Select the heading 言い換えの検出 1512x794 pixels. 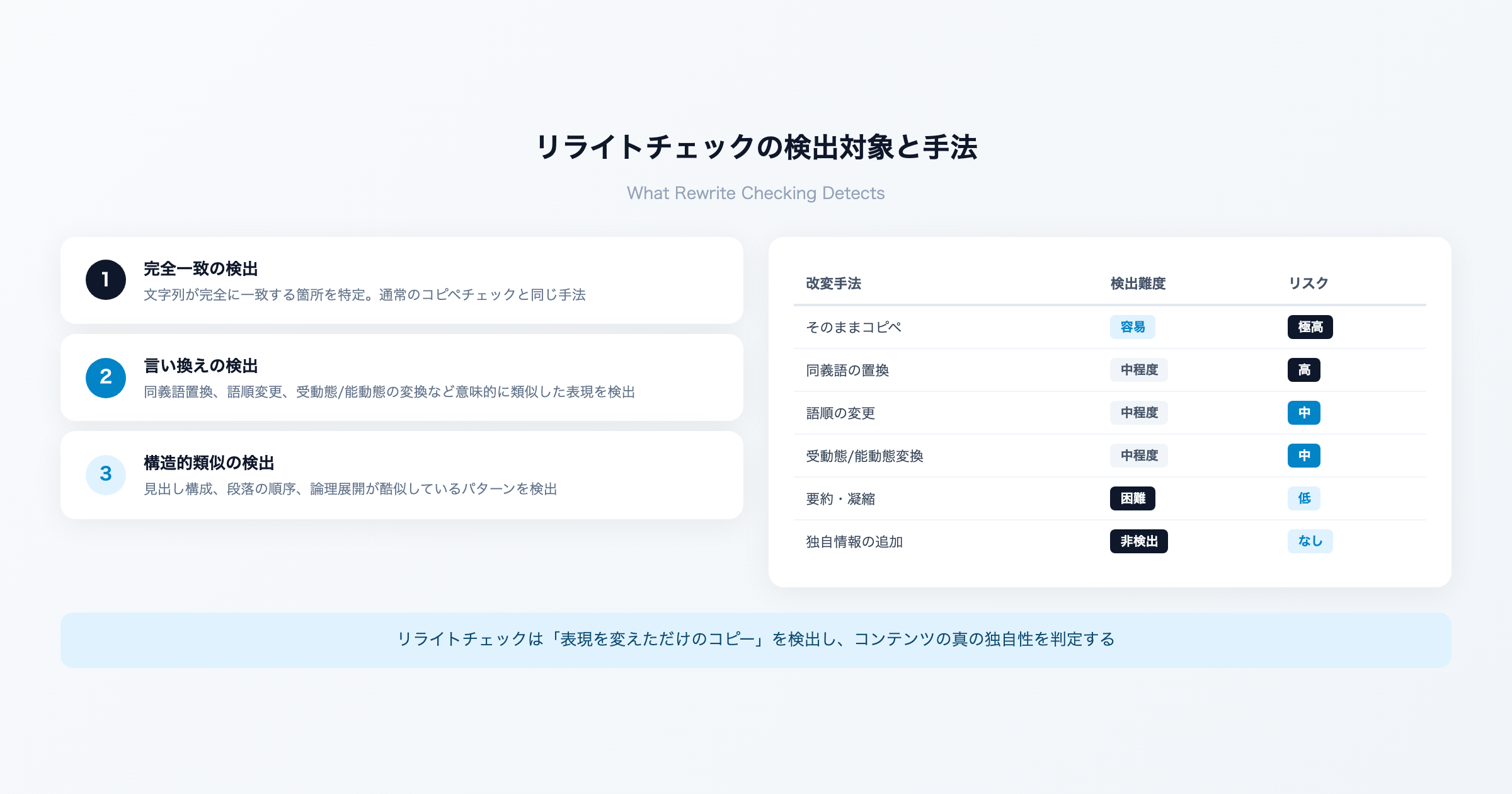click(x=201, y=366)
